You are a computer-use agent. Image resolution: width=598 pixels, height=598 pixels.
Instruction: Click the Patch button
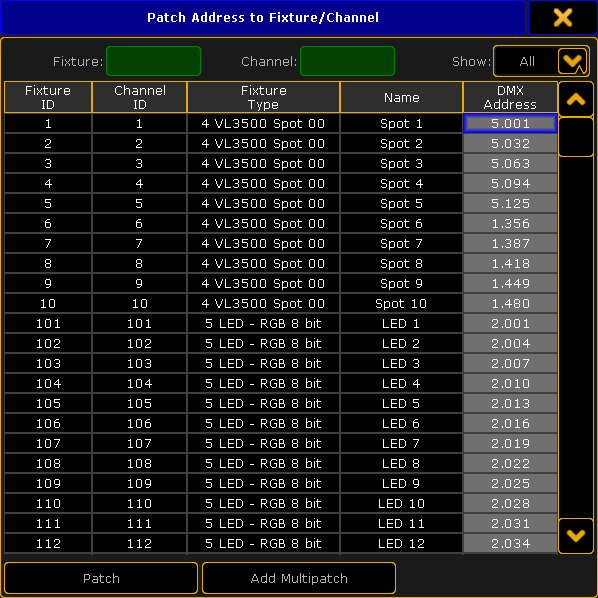click(101, 578)
